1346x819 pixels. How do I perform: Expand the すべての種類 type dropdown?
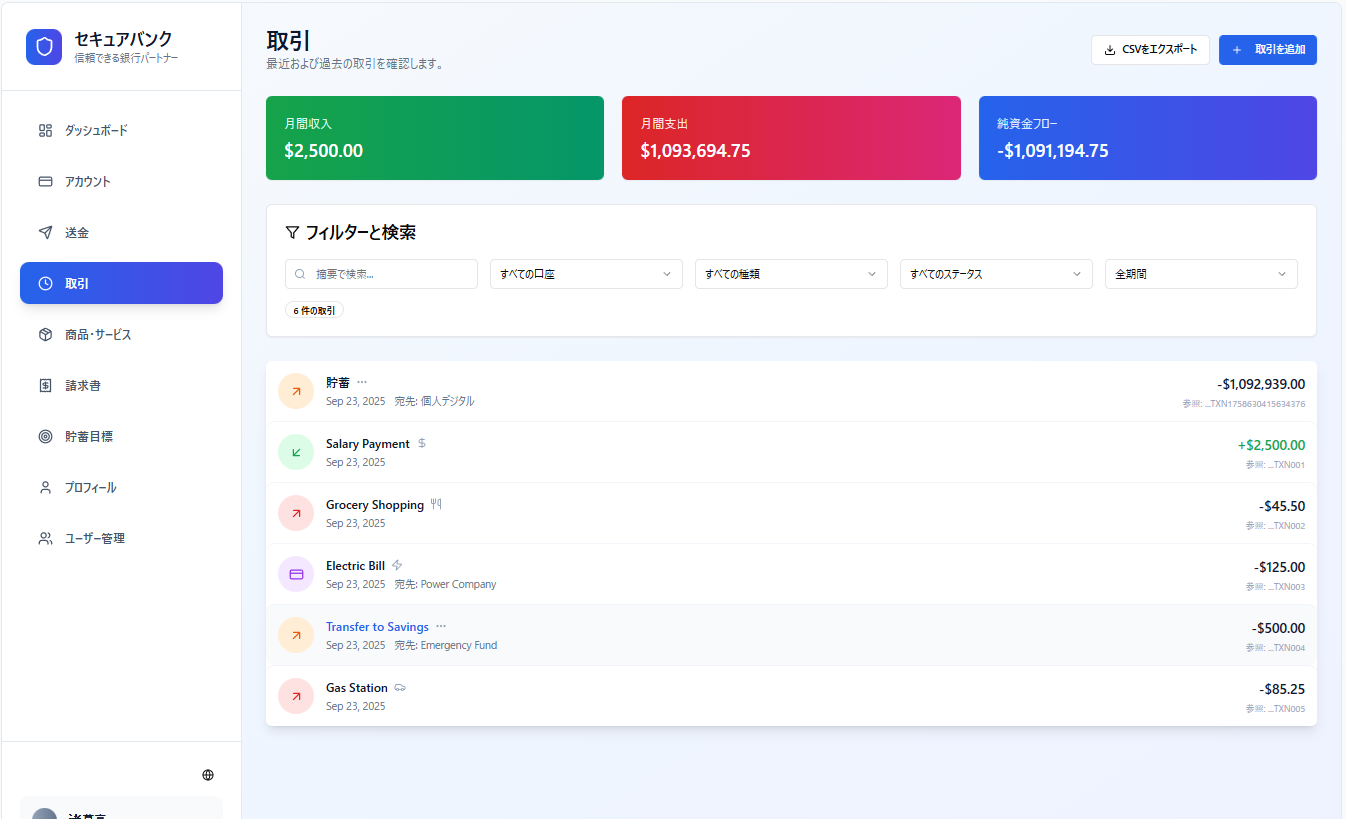click(791, 274)
